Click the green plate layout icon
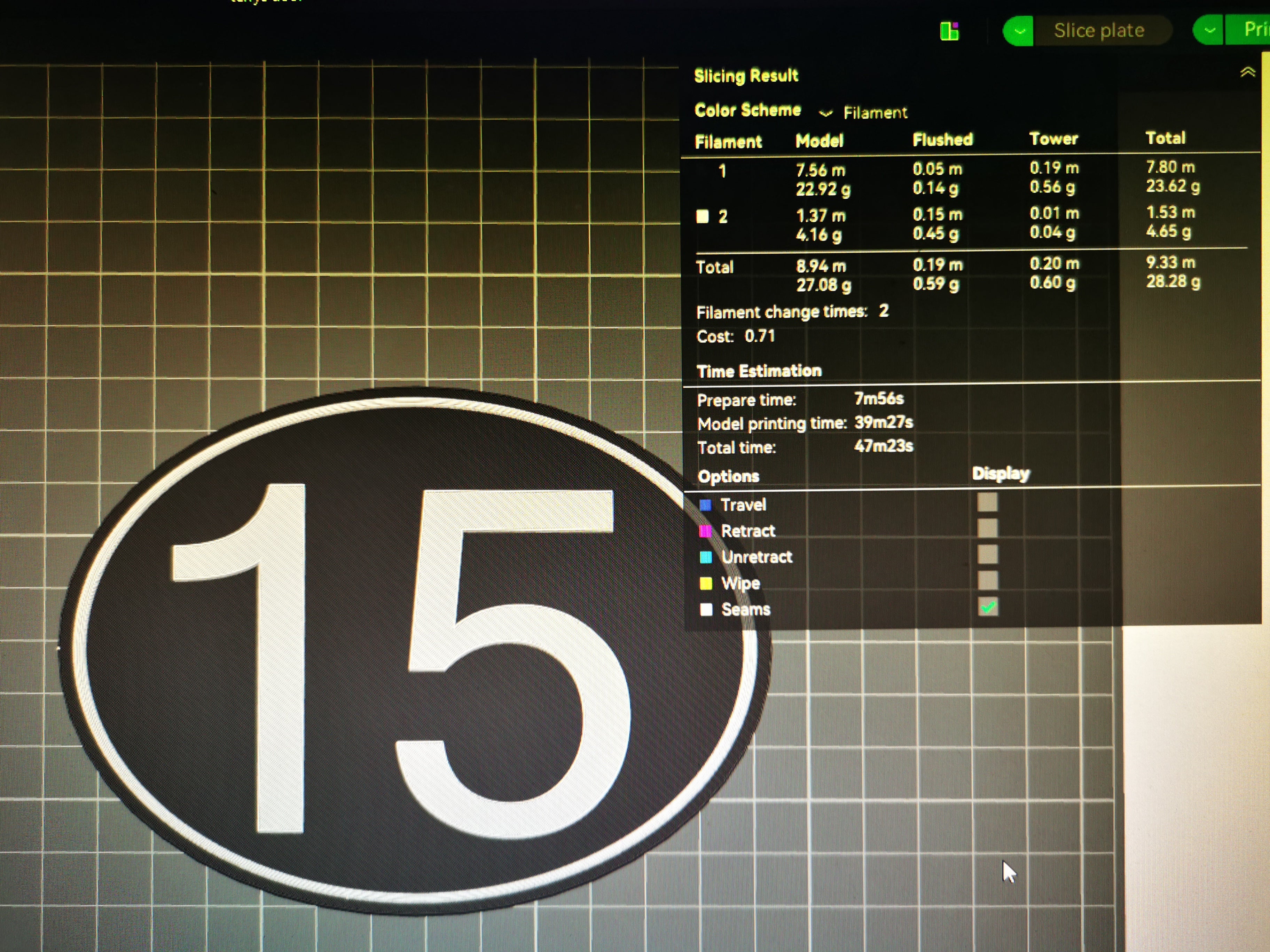Screen dimensions: 1270x952 pyautogui.click(x=949, y=31)
